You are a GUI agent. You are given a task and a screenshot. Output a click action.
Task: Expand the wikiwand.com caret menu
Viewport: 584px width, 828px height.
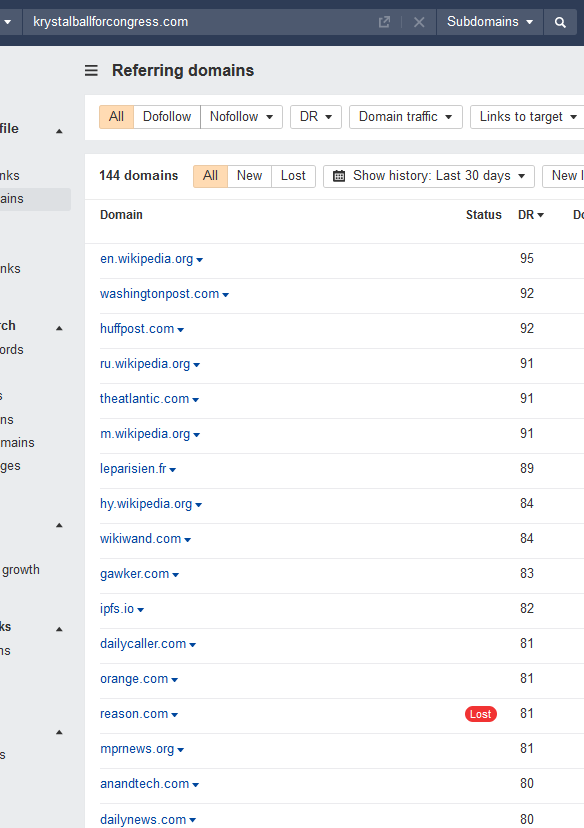click(187, 540)
